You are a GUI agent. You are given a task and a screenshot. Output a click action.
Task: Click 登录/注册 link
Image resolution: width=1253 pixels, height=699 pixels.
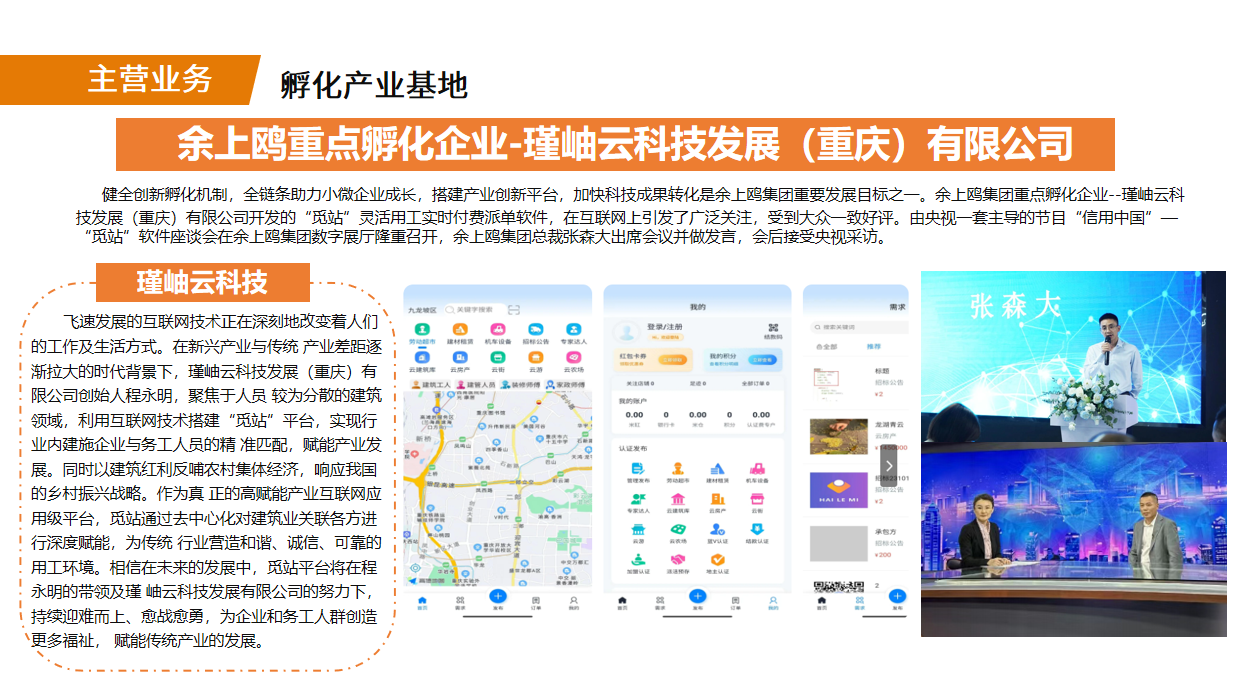pyautogui.click(x=664, y=327)
